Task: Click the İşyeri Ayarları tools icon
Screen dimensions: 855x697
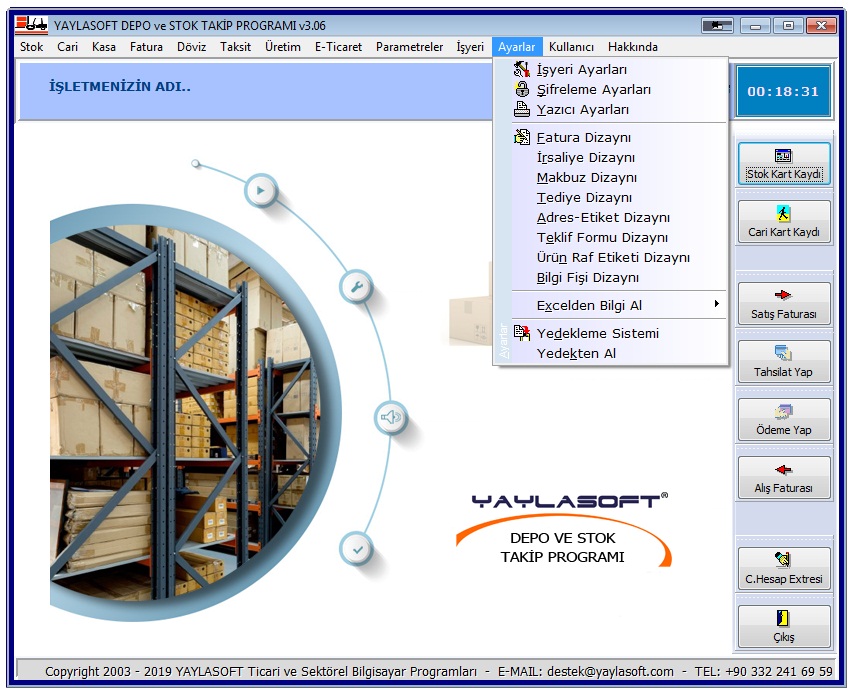Action: [x=521, y=69]
